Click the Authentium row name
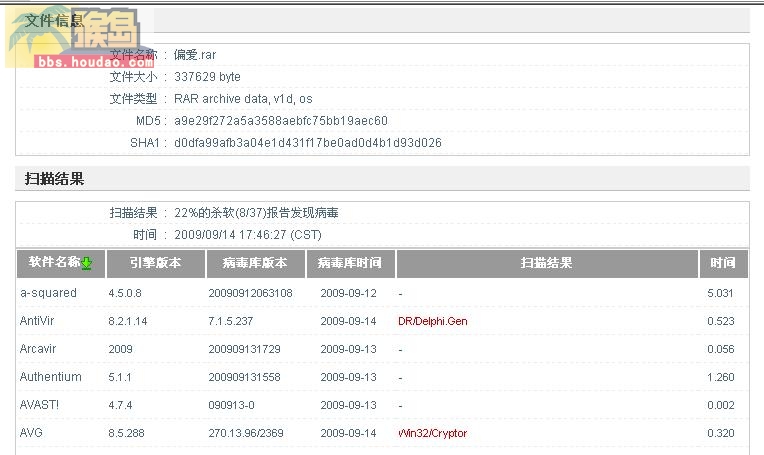 pos(51,377)
